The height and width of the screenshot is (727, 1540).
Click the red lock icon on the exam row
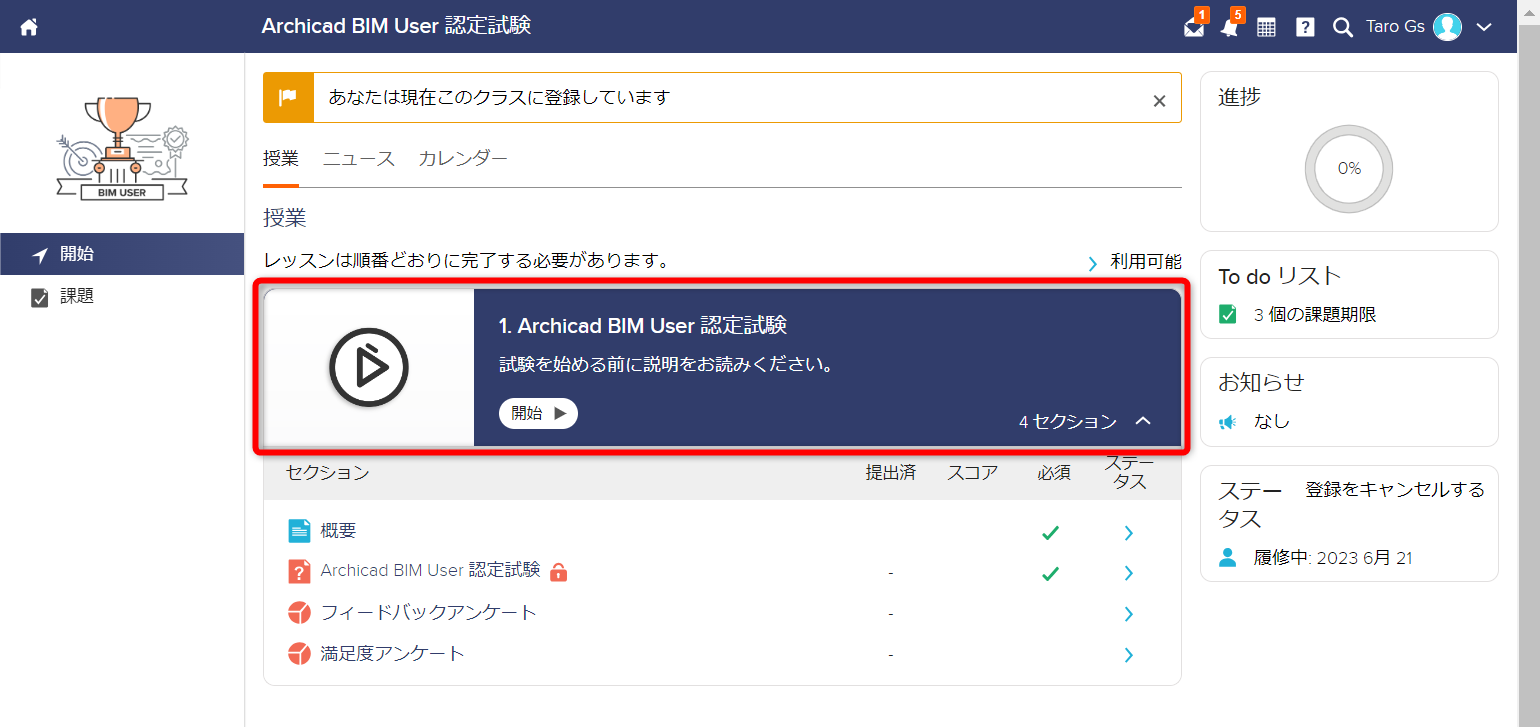(559, 572)
